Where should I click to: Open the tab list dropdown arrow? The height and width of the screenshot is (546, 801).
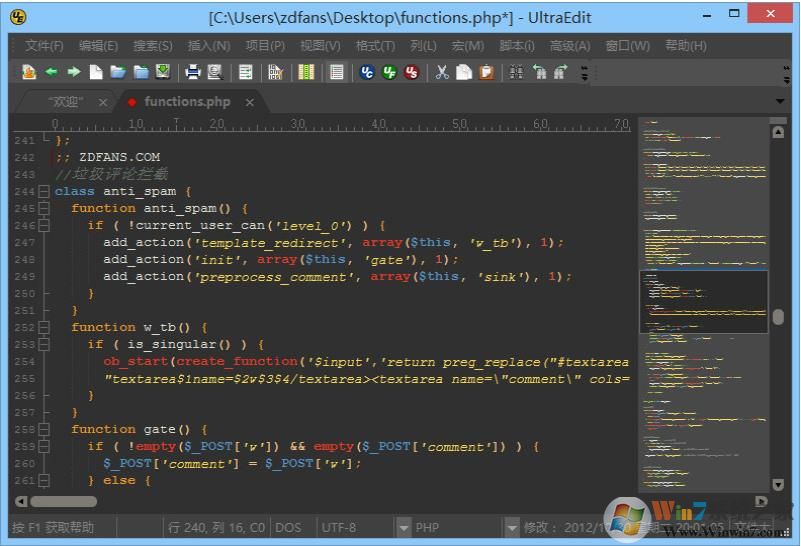pyautogui.click(x=780, y=101)
